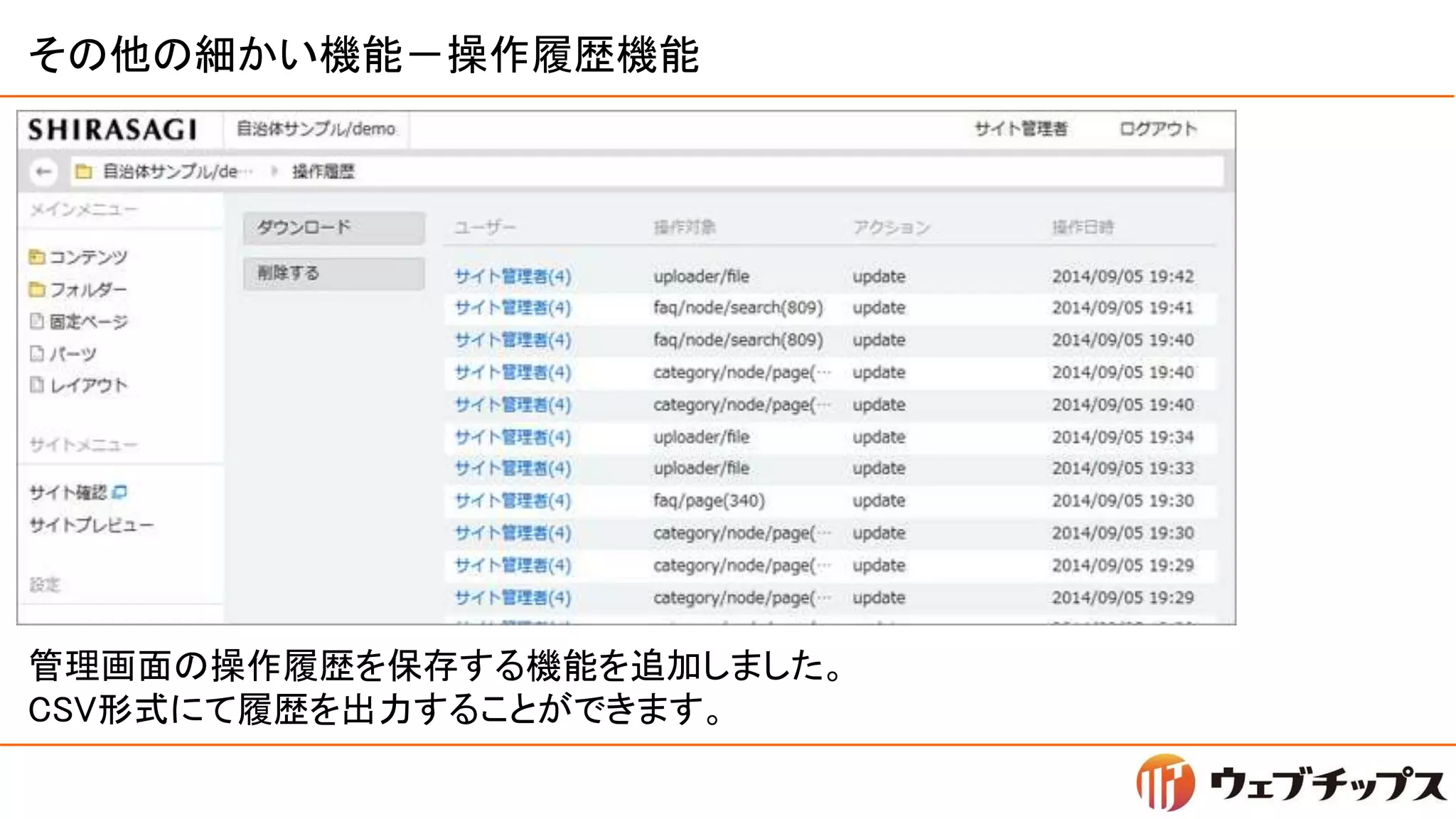Click サイトプレビュー in the site menu
1456x819 pixels.
pyautogui.click(x=91, y=525)
